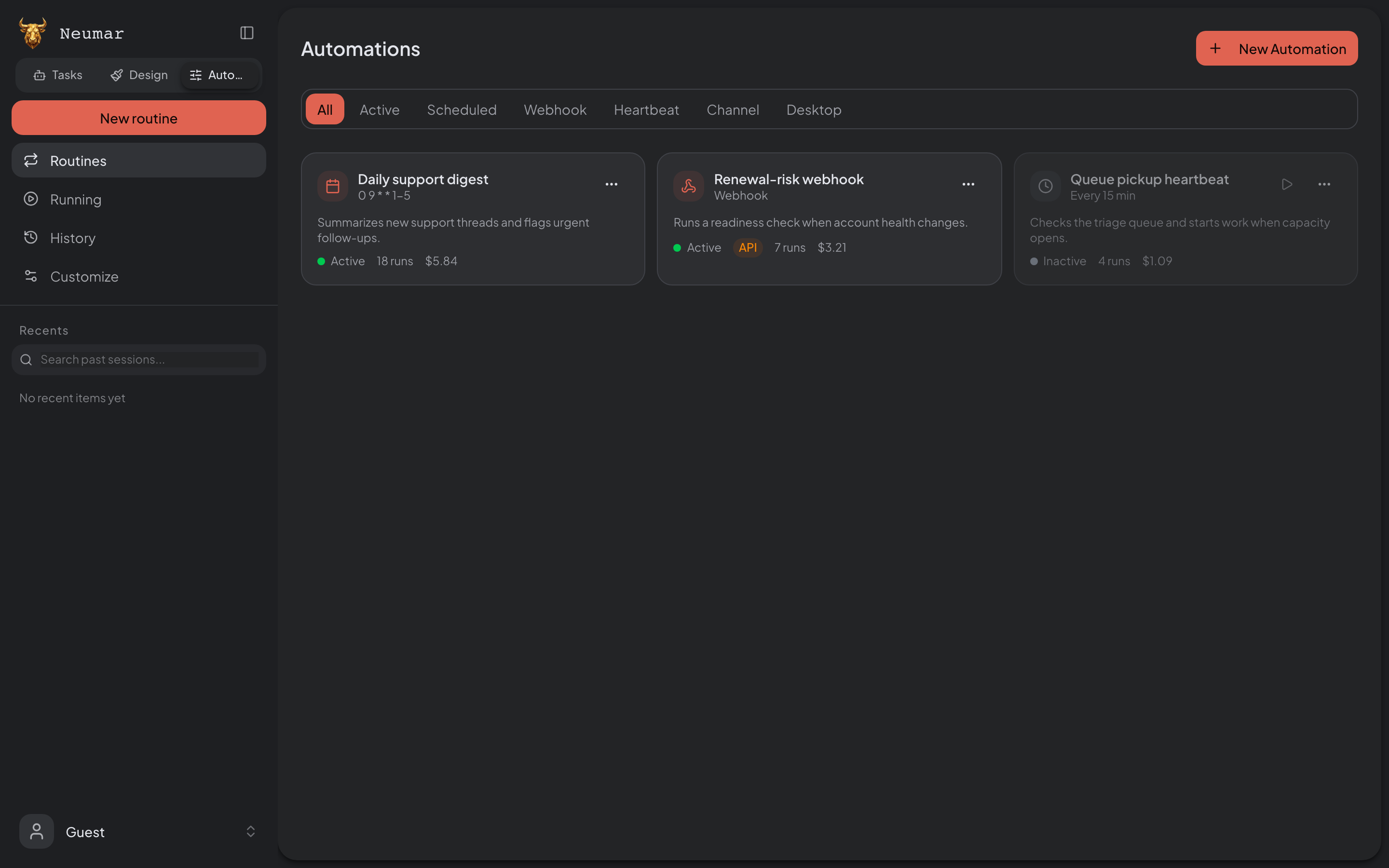Open Queue pickup heartbeat more options menu
Screen dimensions: 1389x868
(1324, 184)
